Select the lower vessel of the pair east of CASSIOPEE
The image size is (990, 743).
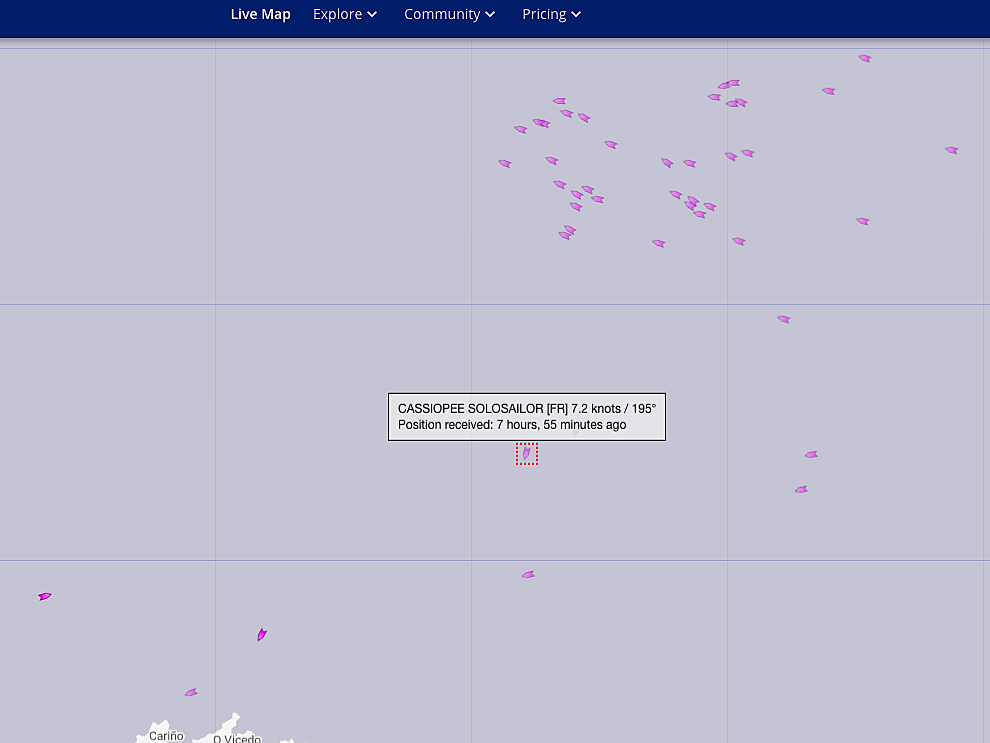coord(801,489)
